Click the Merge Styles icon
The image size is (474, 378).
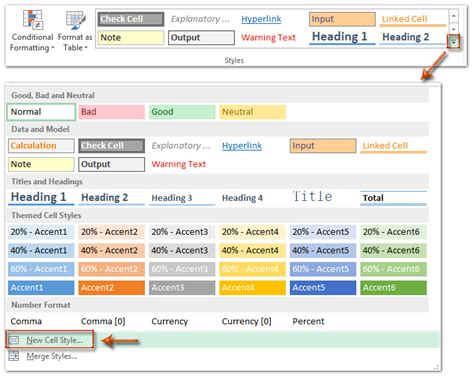[14, 356]
